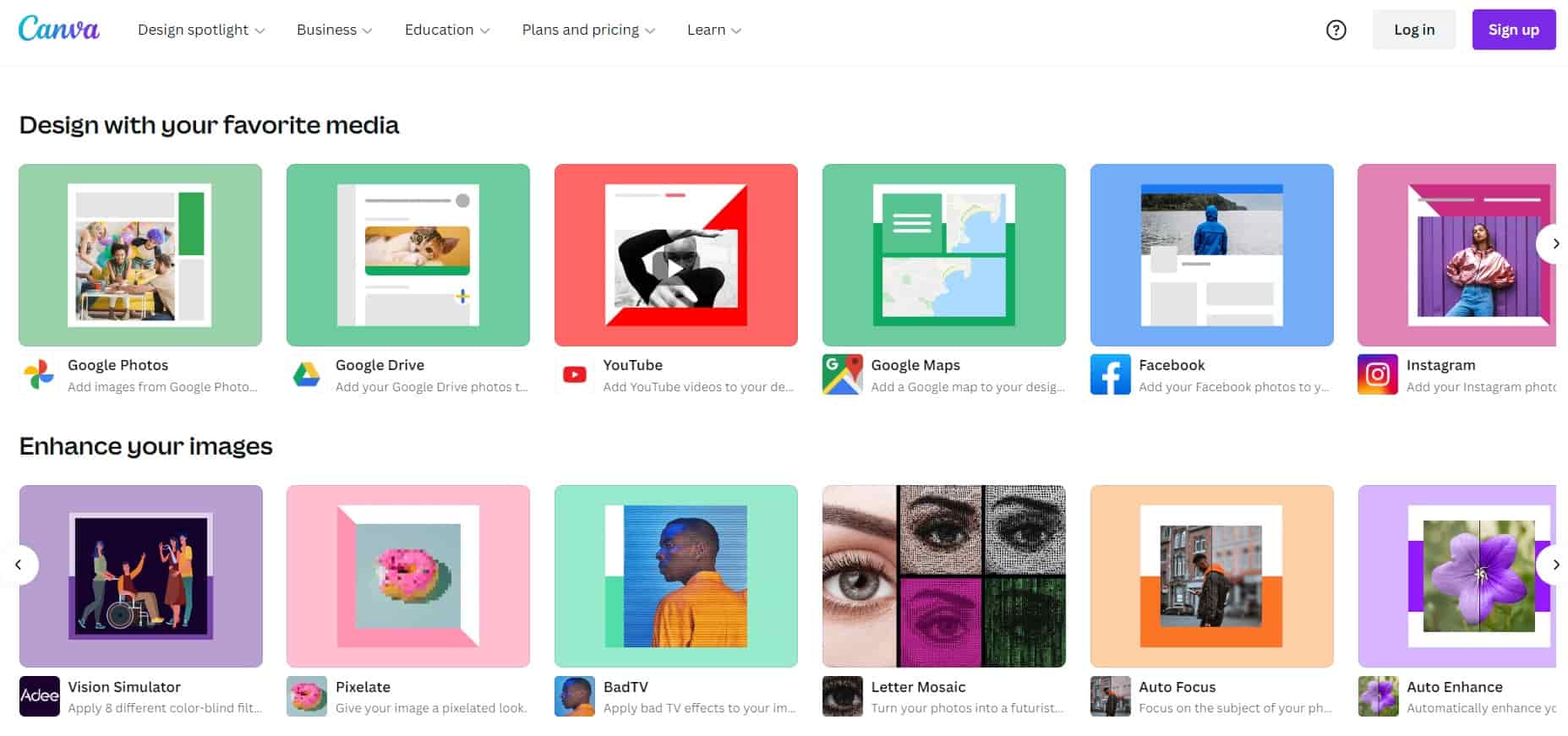Expand the Plans and pricing menu
The image size is (1568, 736).
point(588,30)
